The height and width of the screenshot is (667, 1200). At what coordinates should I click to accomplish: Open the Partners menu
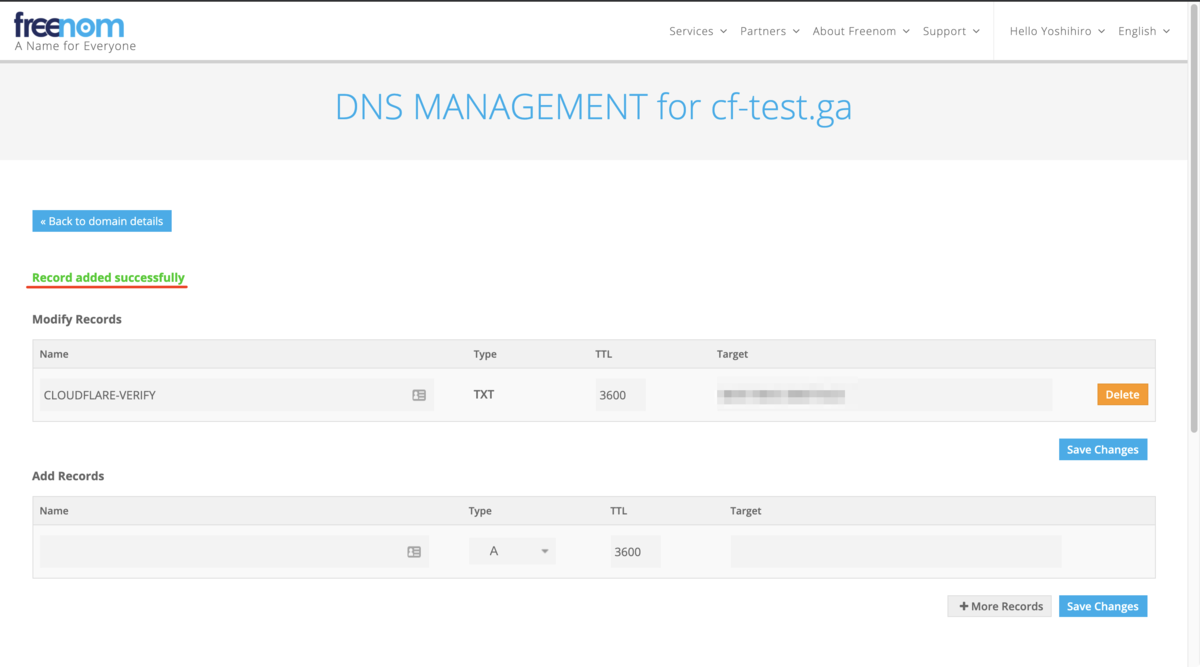tap(770, 31)
